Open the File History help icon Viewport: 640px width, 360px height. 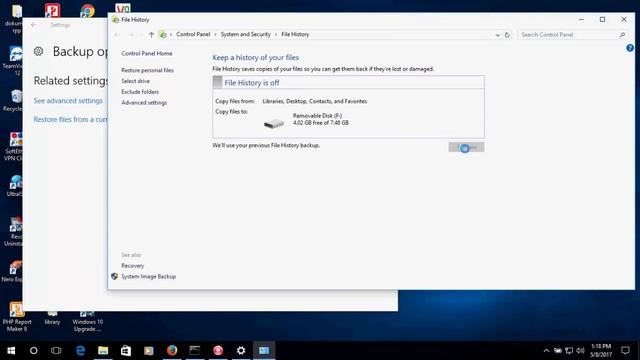tap(630, 48)
